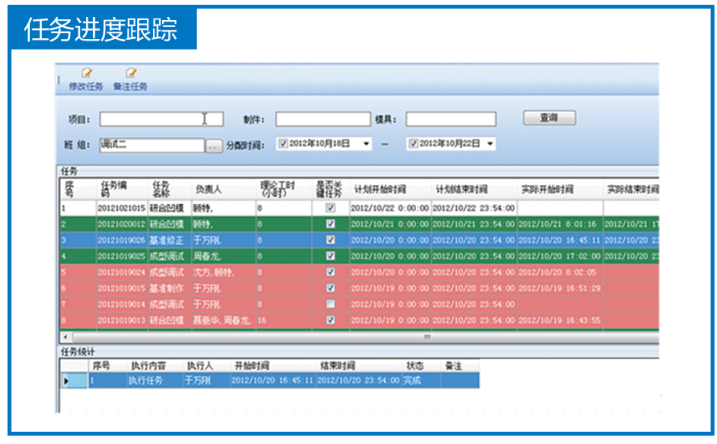717x444 pixels.
Task: Click into the 制件 input field
Action: (x=323, y=119)
